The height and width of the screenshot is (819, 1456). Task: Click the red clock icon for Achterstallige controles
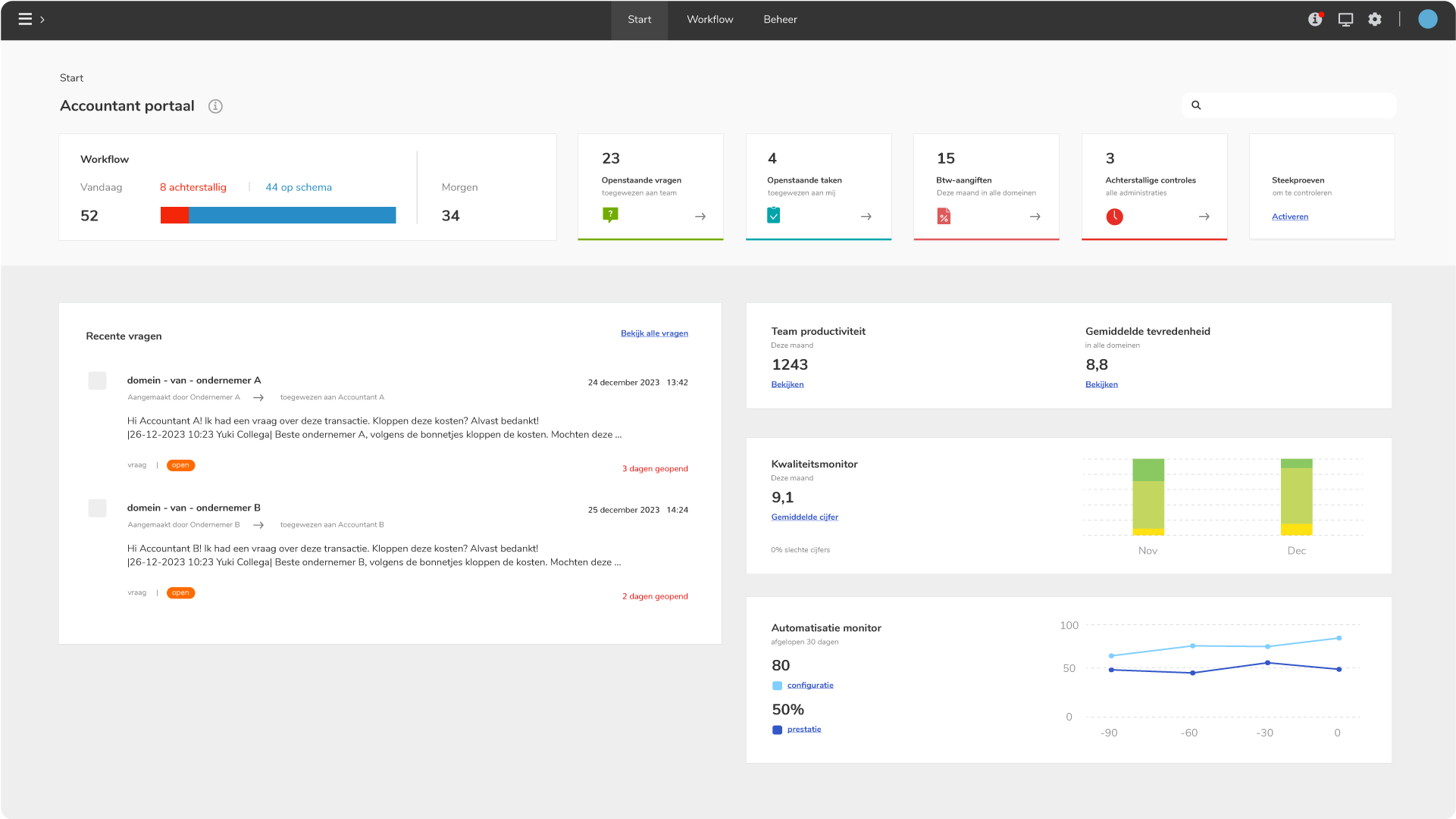coord(1114,217)
